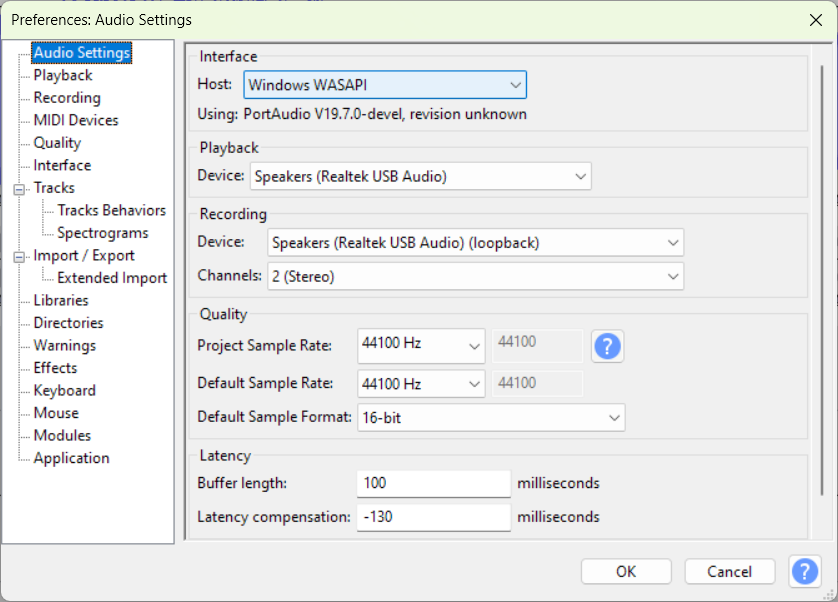Select Spectrograms under Tracks
838x602 pixels.
click(103, 233)
